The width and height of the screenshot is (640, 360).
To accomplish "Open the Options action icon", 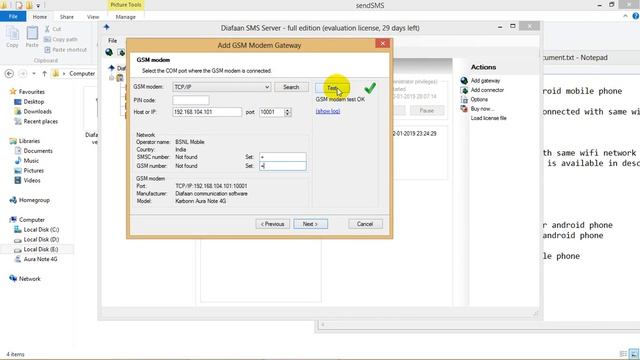I will click(x=464, y=99).
